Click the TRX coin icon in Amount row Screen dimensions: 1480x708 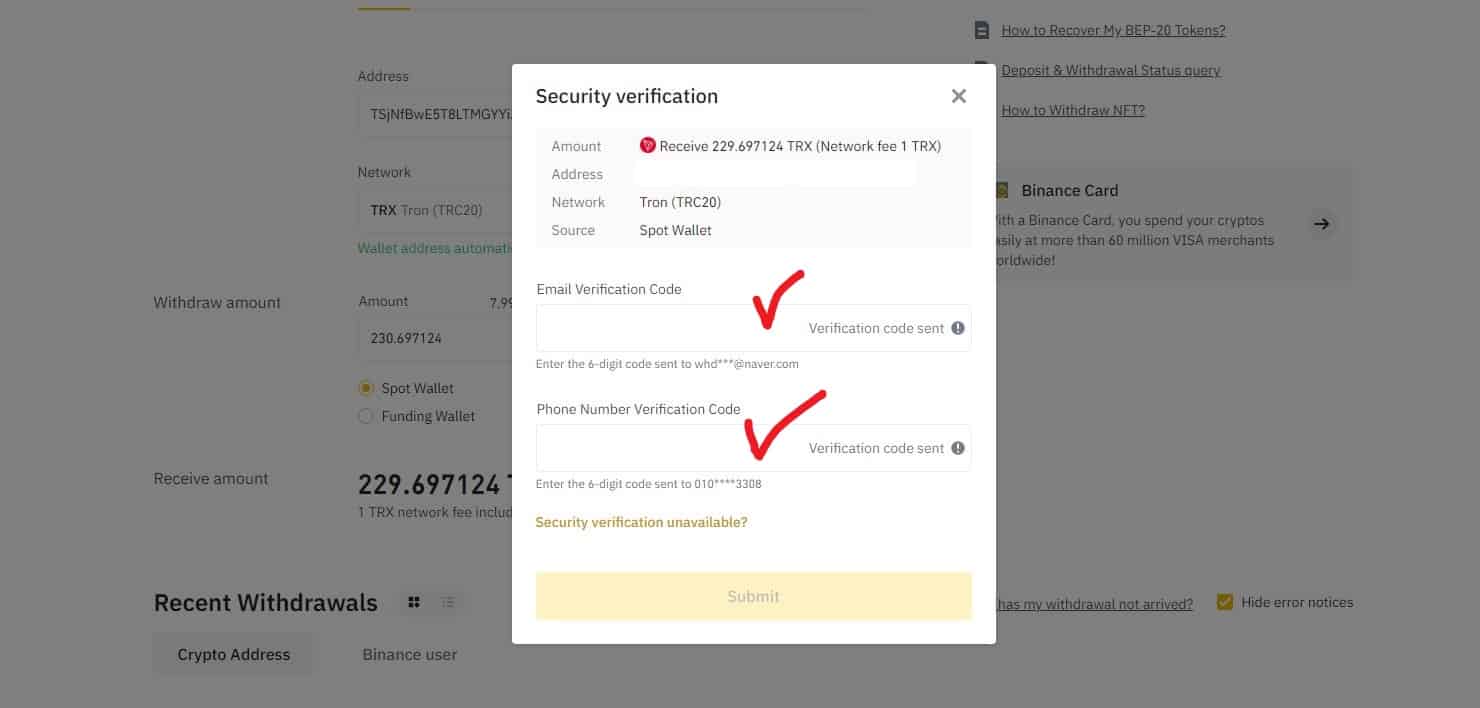(x=648, y=146)
